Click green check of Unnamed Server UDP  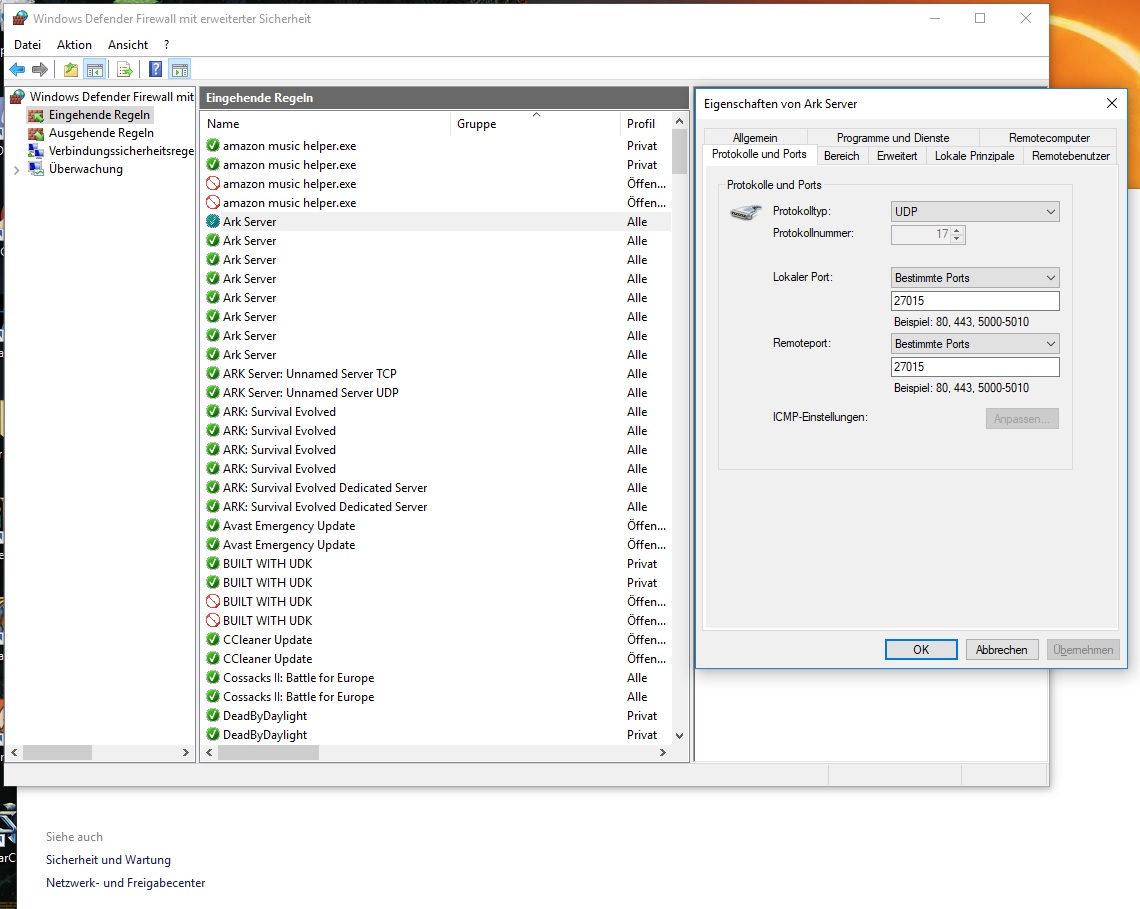[x=213, y=392]
